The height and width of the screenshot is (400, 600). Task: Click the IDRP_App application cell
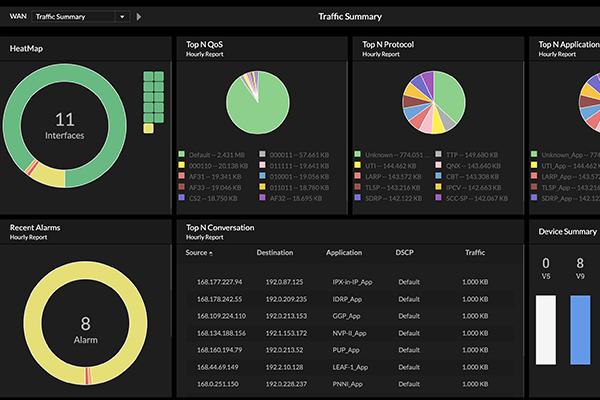pos(347,299)
